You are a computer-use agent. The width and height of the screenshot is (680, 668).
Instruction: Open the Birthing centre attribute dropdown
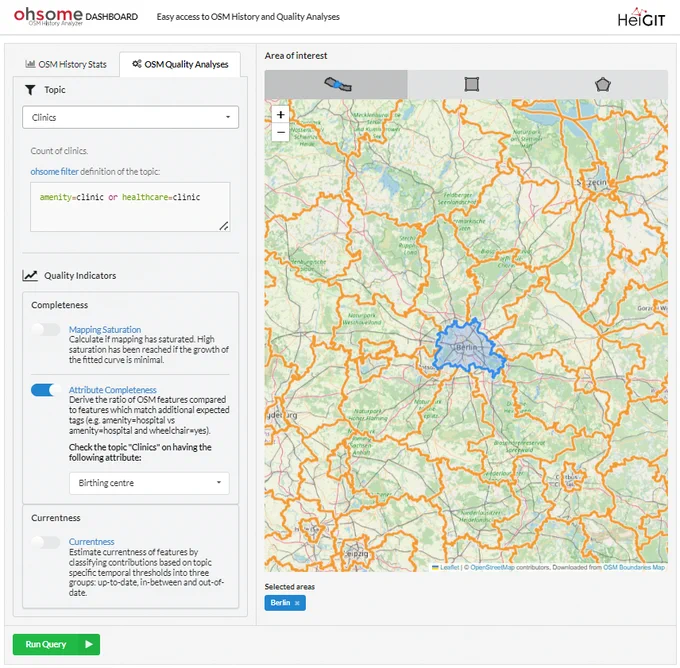click(149, 483)
